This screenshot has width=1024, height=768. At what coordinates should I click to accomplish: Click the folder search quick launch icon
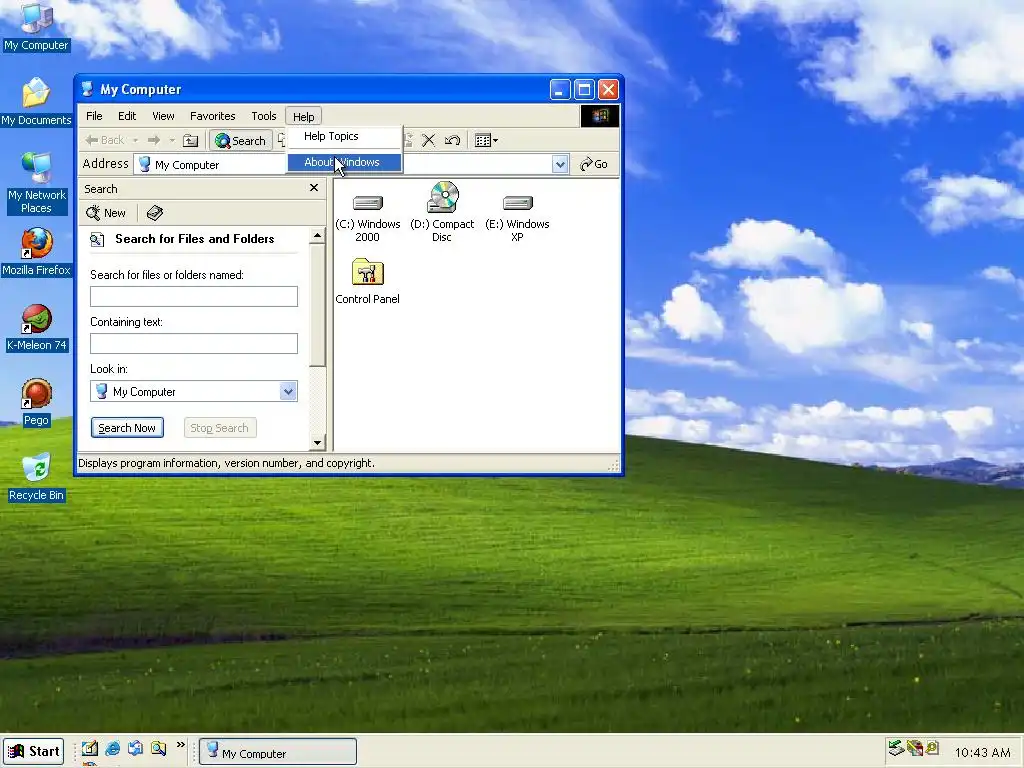coord(159,748)
